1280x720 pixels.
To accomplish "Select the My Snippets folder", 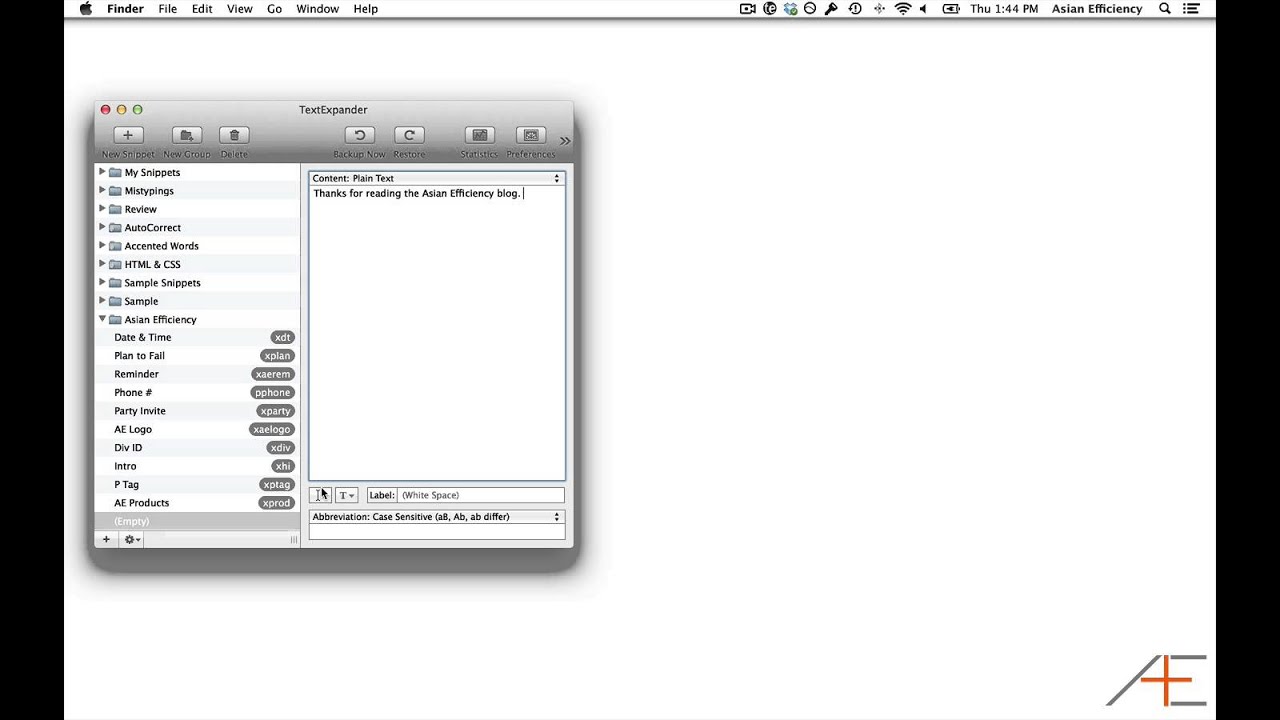I will tap(197, 172).
